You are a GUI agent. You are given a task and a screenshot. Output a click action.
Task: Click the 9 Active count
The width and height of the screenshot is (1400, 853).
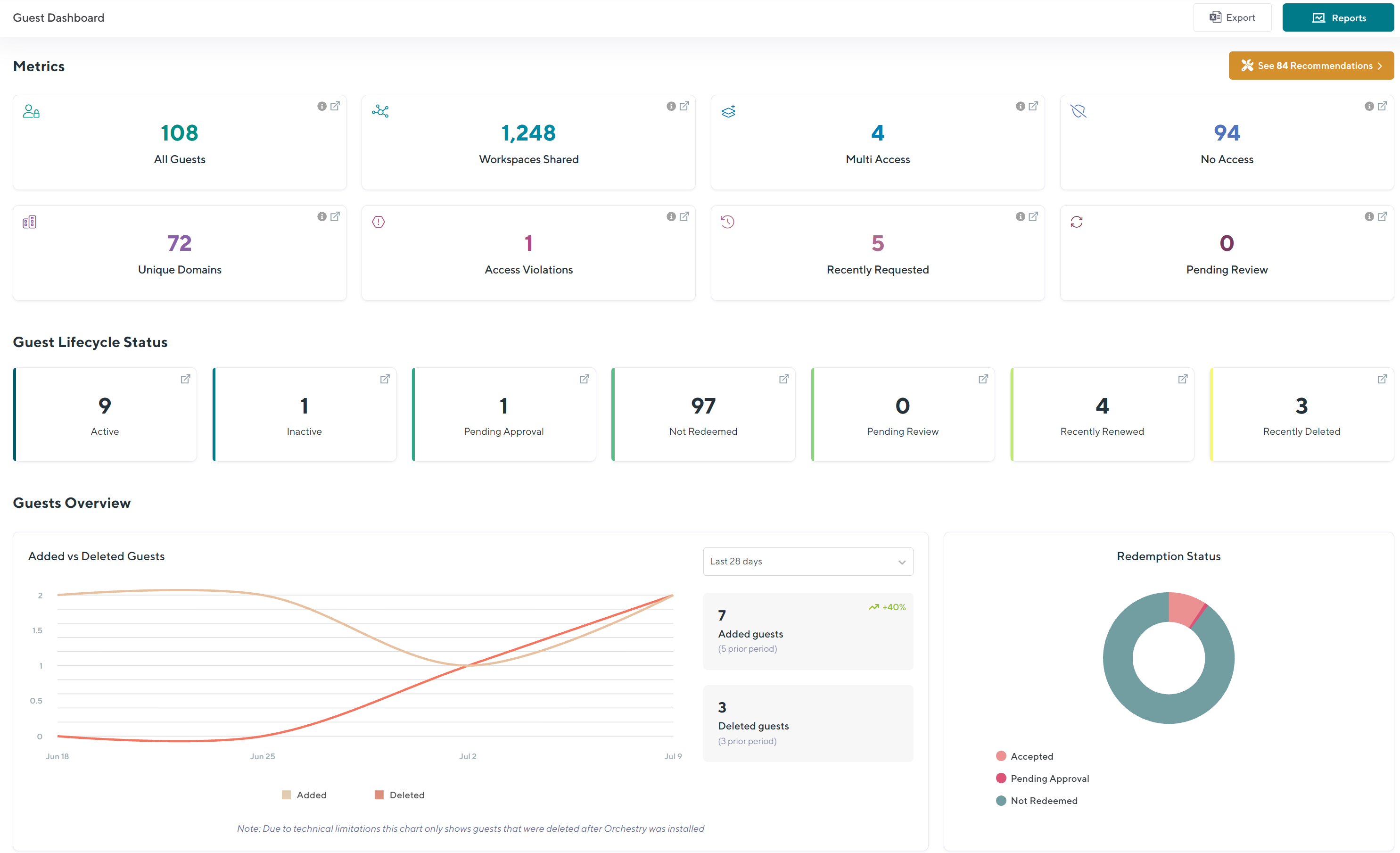(105, 406)
